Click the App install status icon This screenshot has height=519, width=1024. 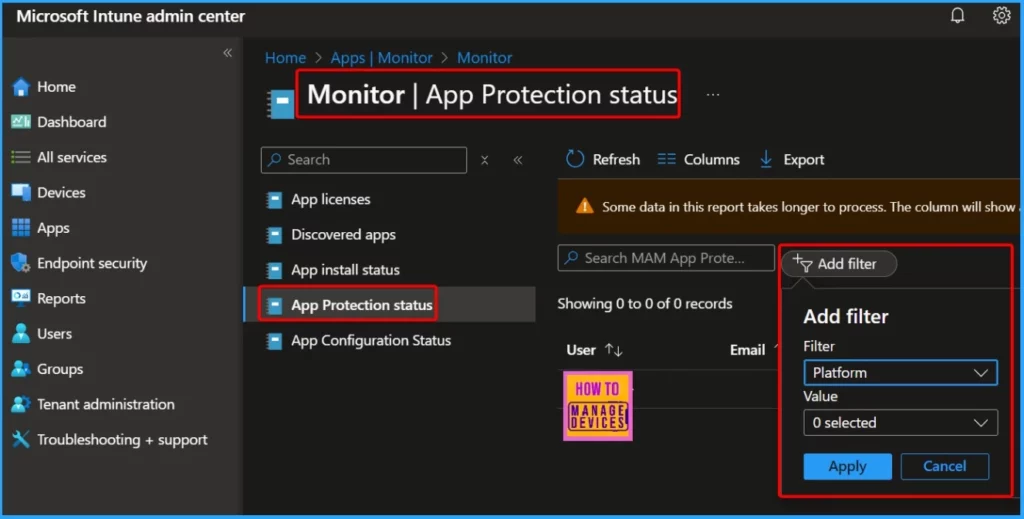274,270
